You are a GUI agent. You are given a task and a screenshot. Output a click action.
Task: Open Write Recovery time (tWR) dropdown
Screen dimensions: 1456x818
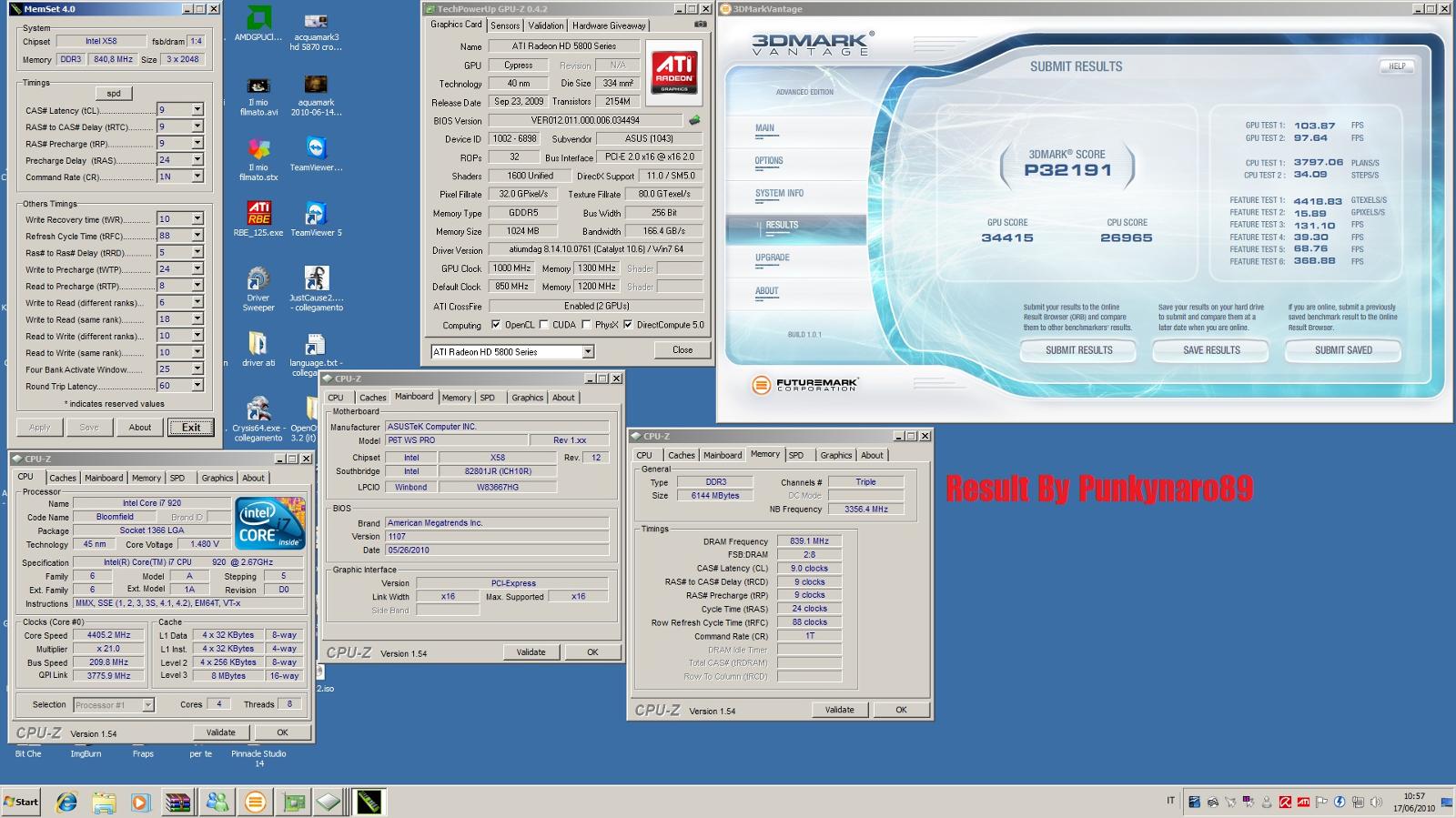pos(197,219)
